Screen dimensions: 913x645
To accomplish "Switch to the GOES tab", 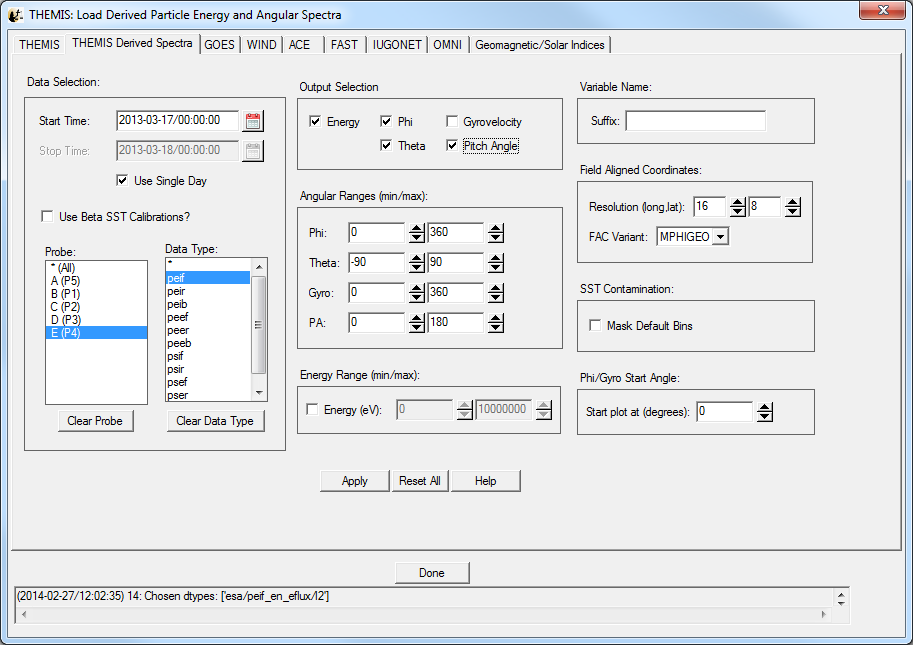I will 219,45.
